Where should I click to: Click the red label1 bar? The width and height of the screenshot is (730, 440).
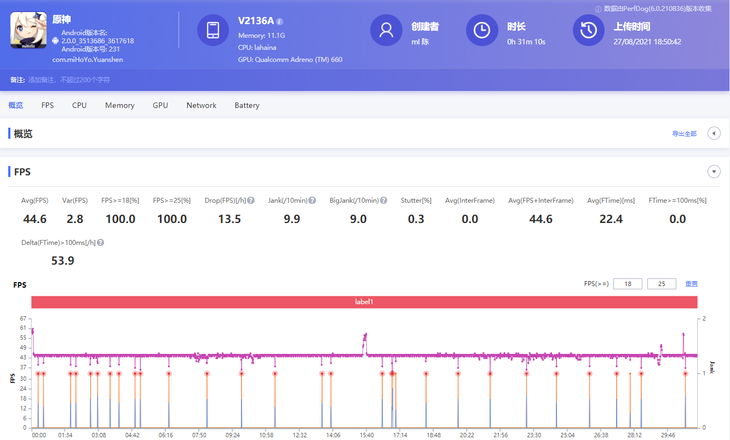[x=364, y=302]
